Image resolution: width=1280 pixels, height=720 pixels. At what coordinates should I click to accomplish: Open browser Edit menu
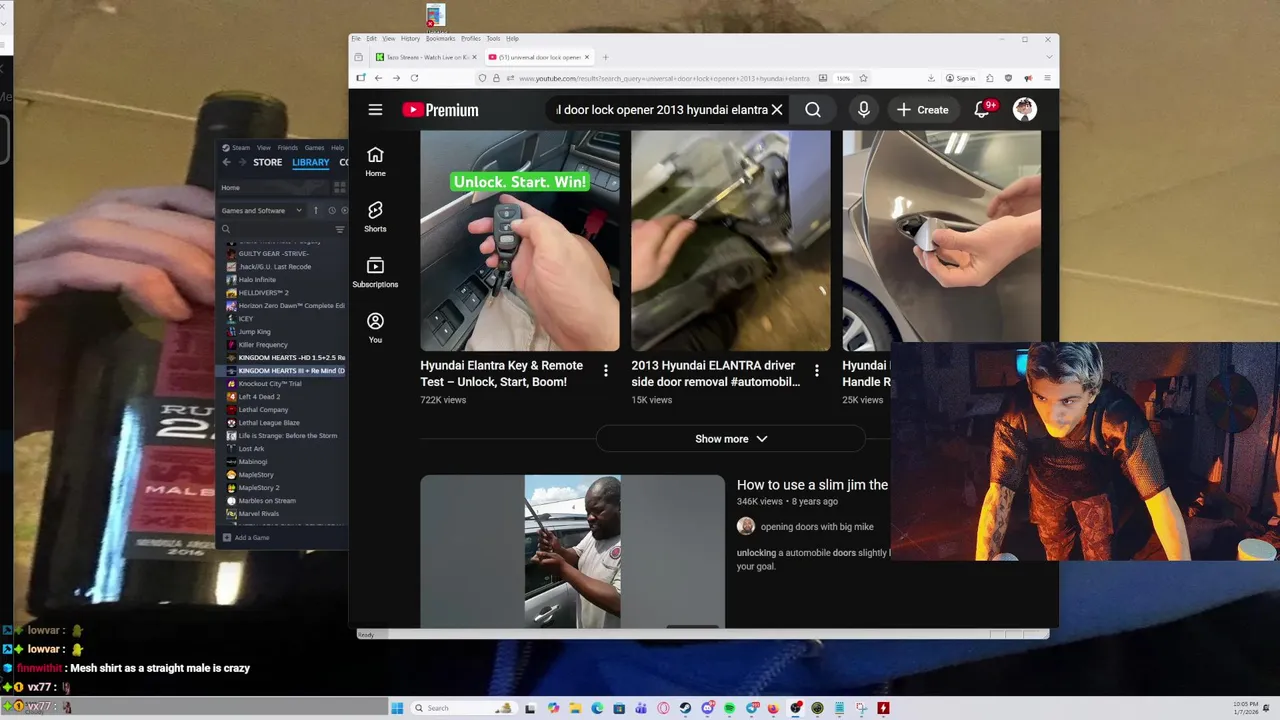pos(371,38)
